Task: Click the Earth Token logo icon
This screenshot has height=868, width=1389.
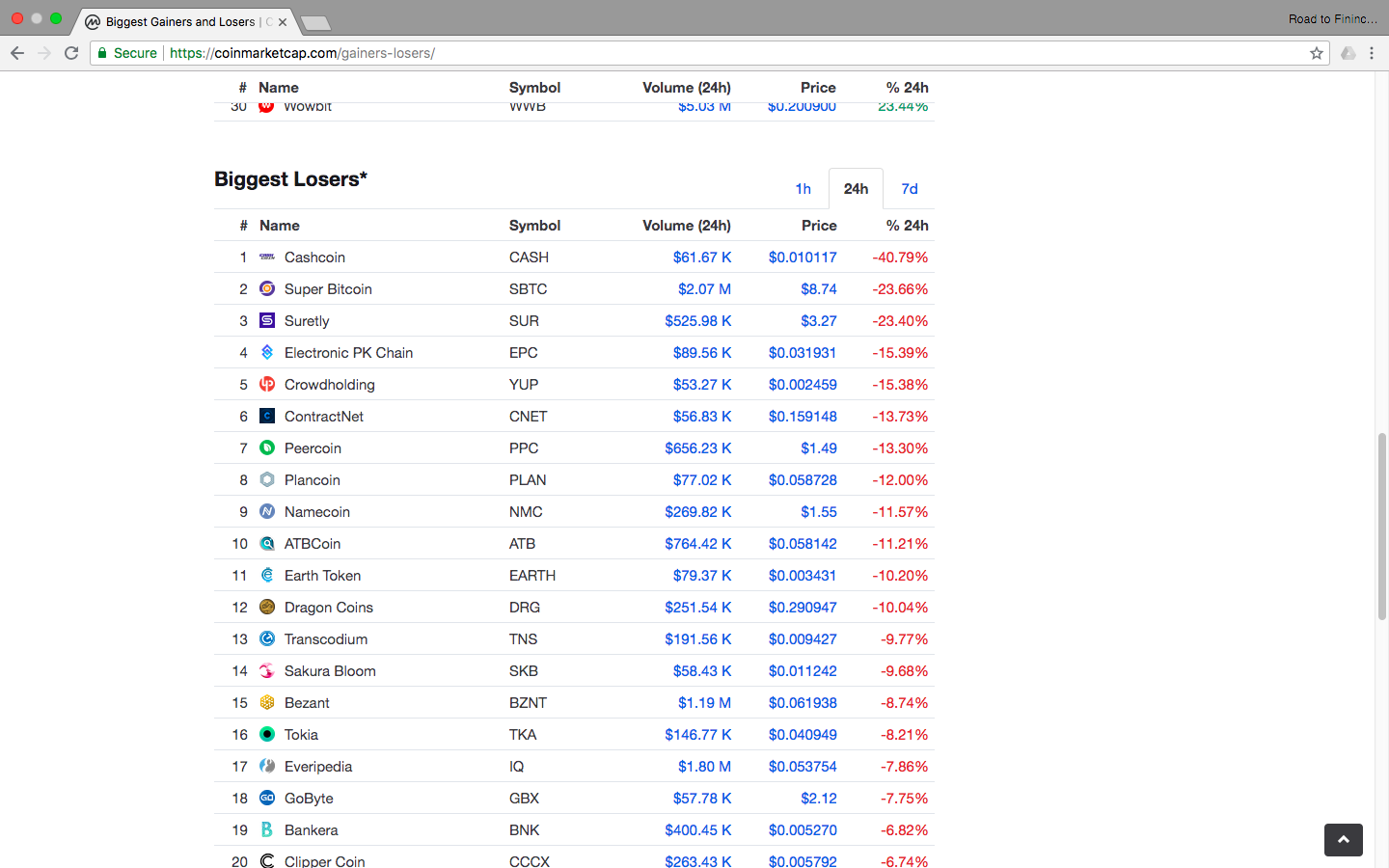Action: tap(267, 576)
